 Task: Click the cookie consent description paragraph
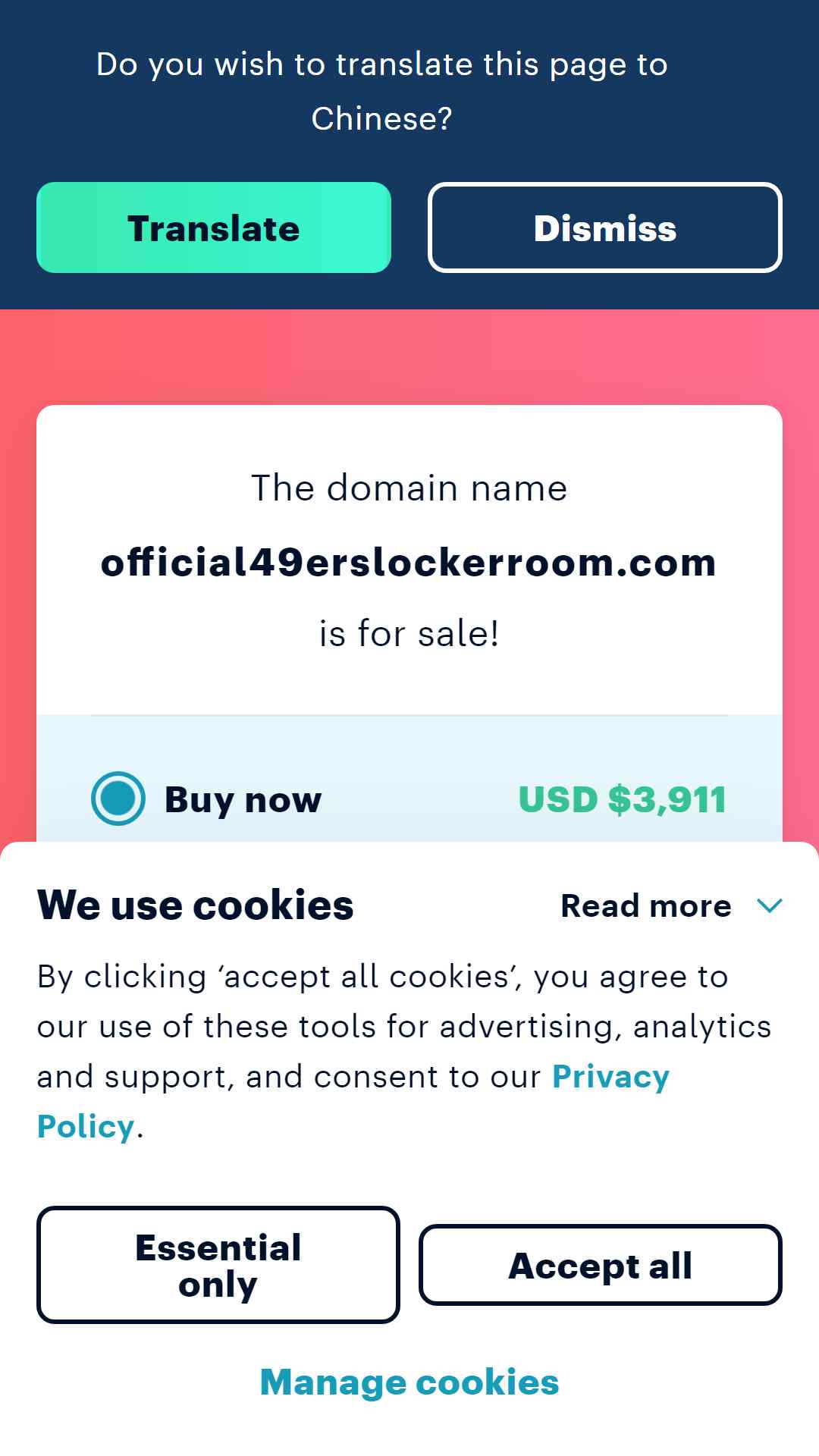click(404, 1051)
